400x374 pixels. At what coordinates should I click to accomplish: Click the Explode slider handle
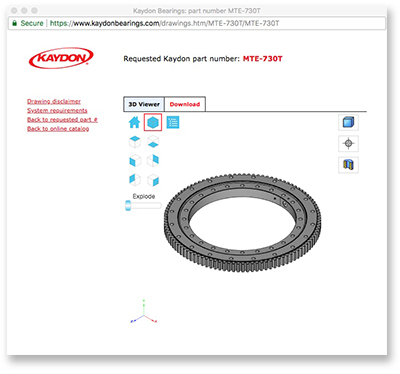click(128, 205)
